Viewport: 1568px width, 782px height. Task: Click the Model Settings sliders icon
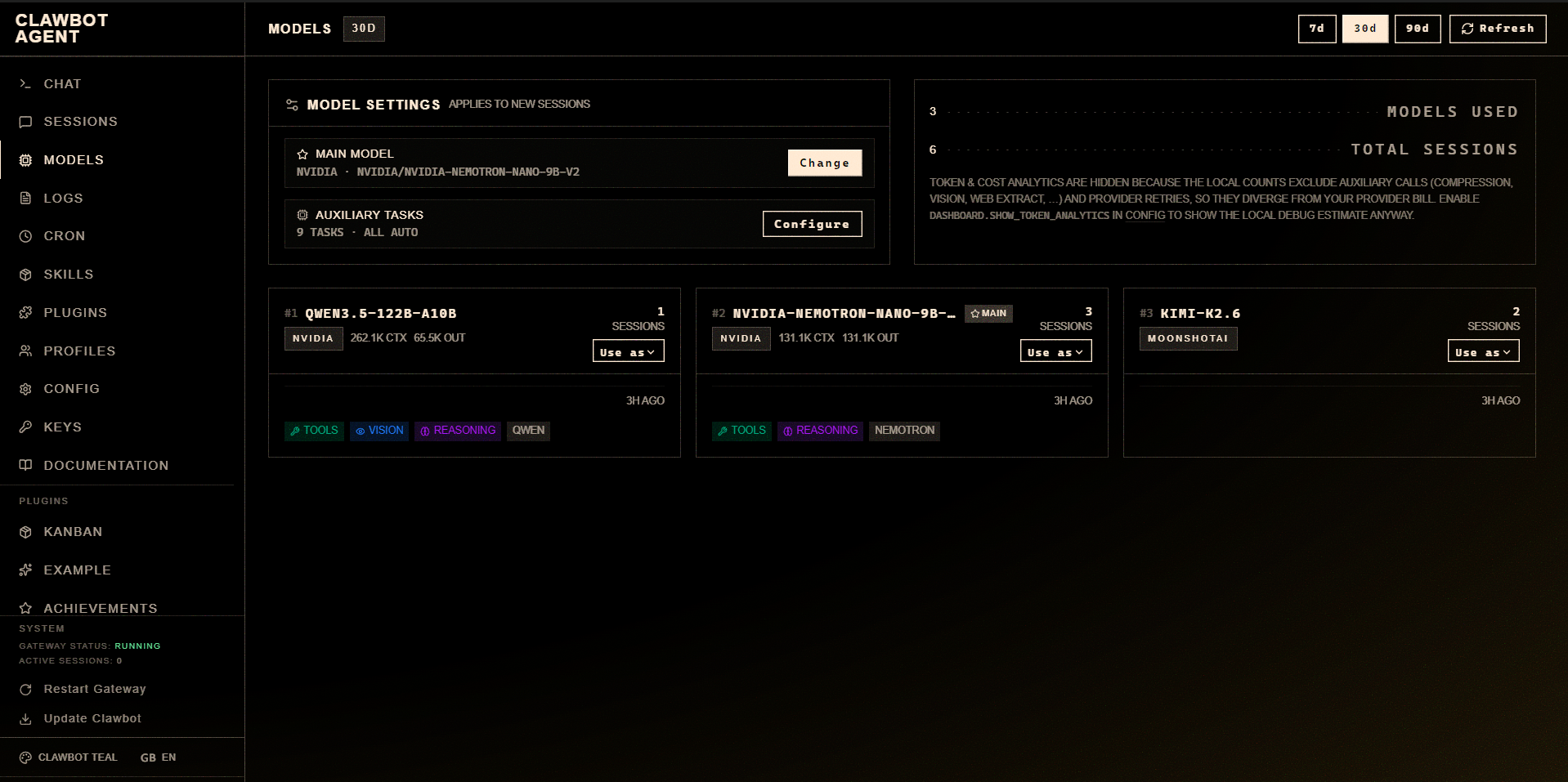[292, 105]
